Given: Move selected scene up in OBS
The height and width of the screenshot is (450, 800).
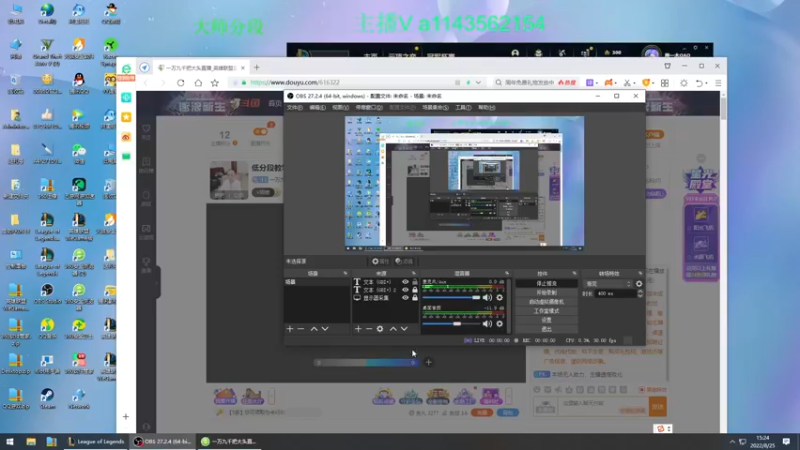Looking at the screenshot, I should coord(314,329).
